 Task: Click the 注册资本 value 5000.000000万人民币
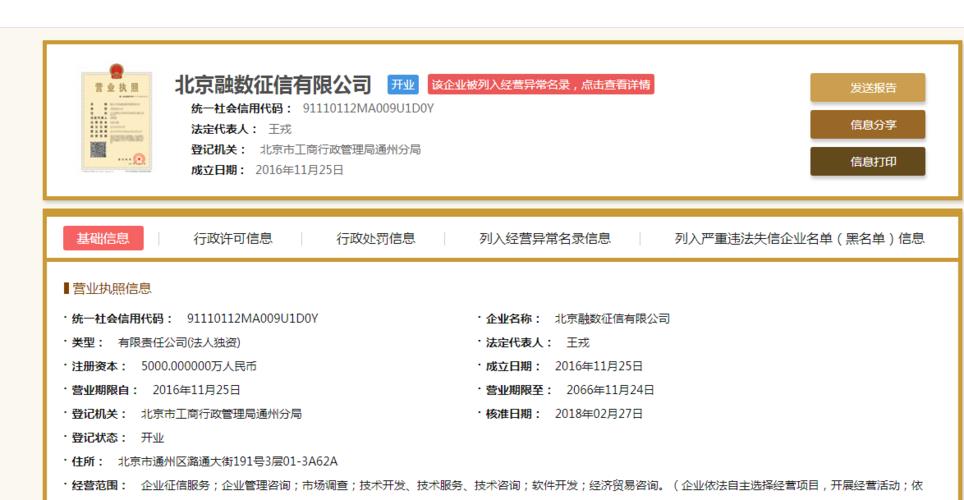[x=199, y=366]
